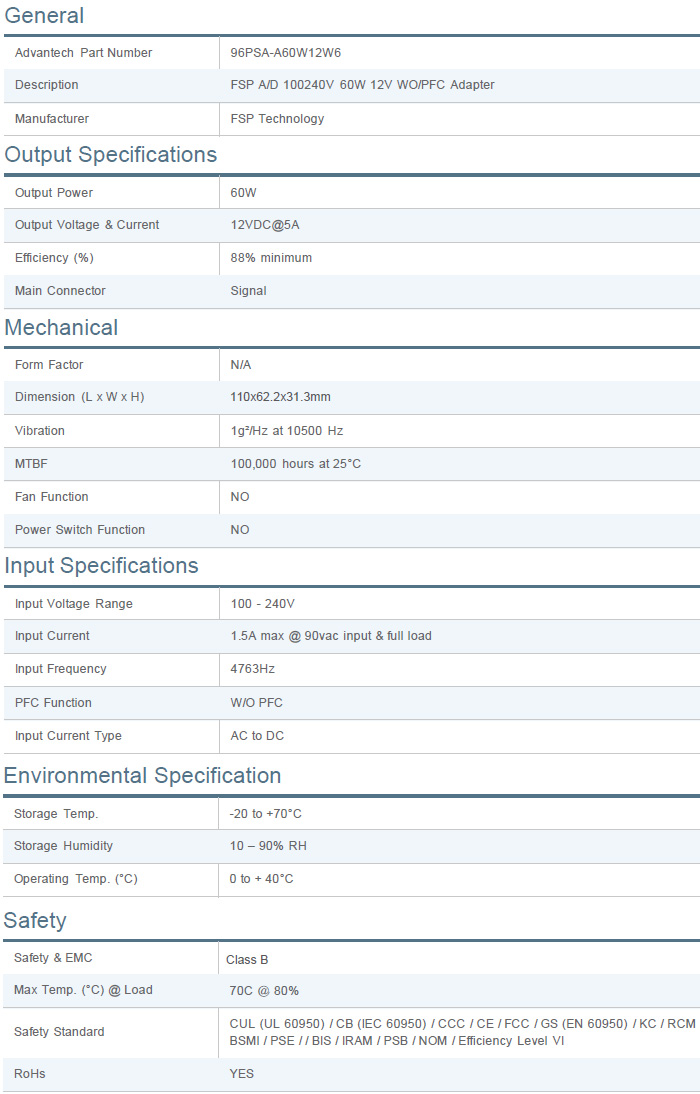
Task: Select the Operating Temp. 0 to +40°C value
Action: [261, 879]
